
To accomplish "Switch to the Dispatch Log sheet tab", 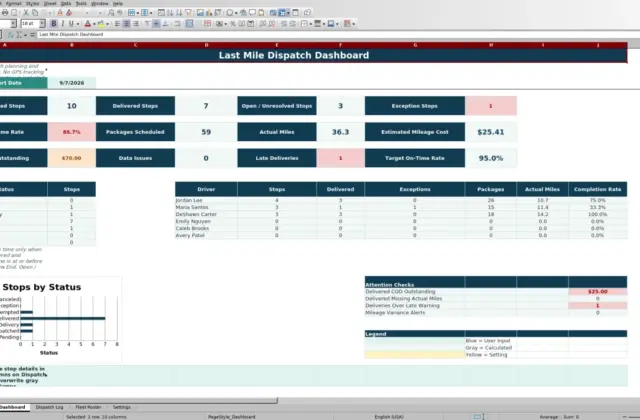I will pyautogui.click(x=49, y=407).
